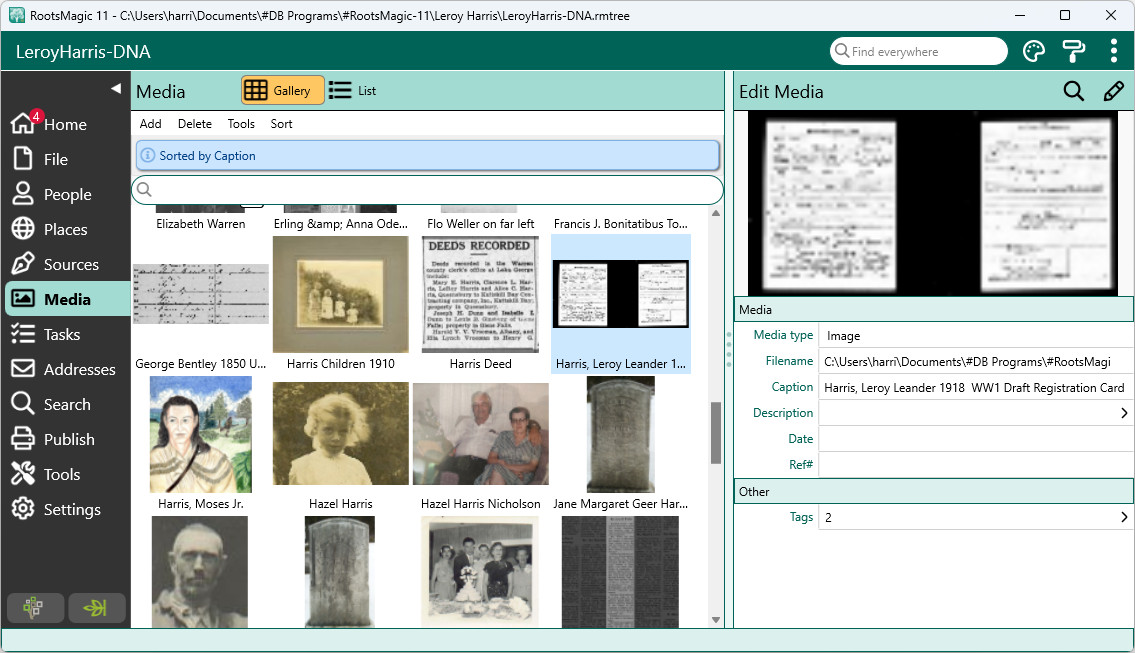Expand the Description field arrow
This screenshot has height=653, width=1135.
[x=1124, y=413]
